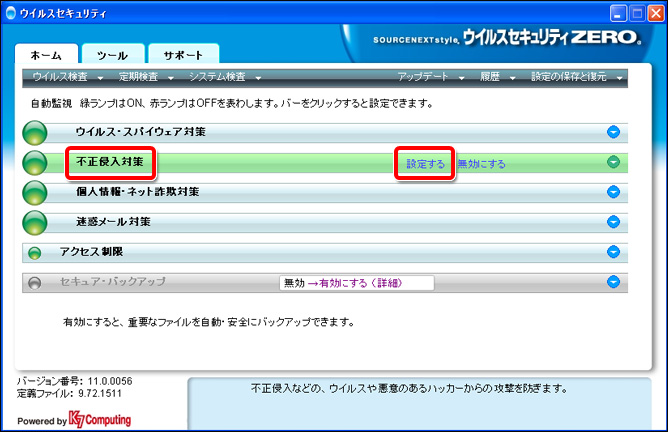The image size is (668, 432).
Task: Open the 履歴 dropdown menu
Action: tap(498, 77)
